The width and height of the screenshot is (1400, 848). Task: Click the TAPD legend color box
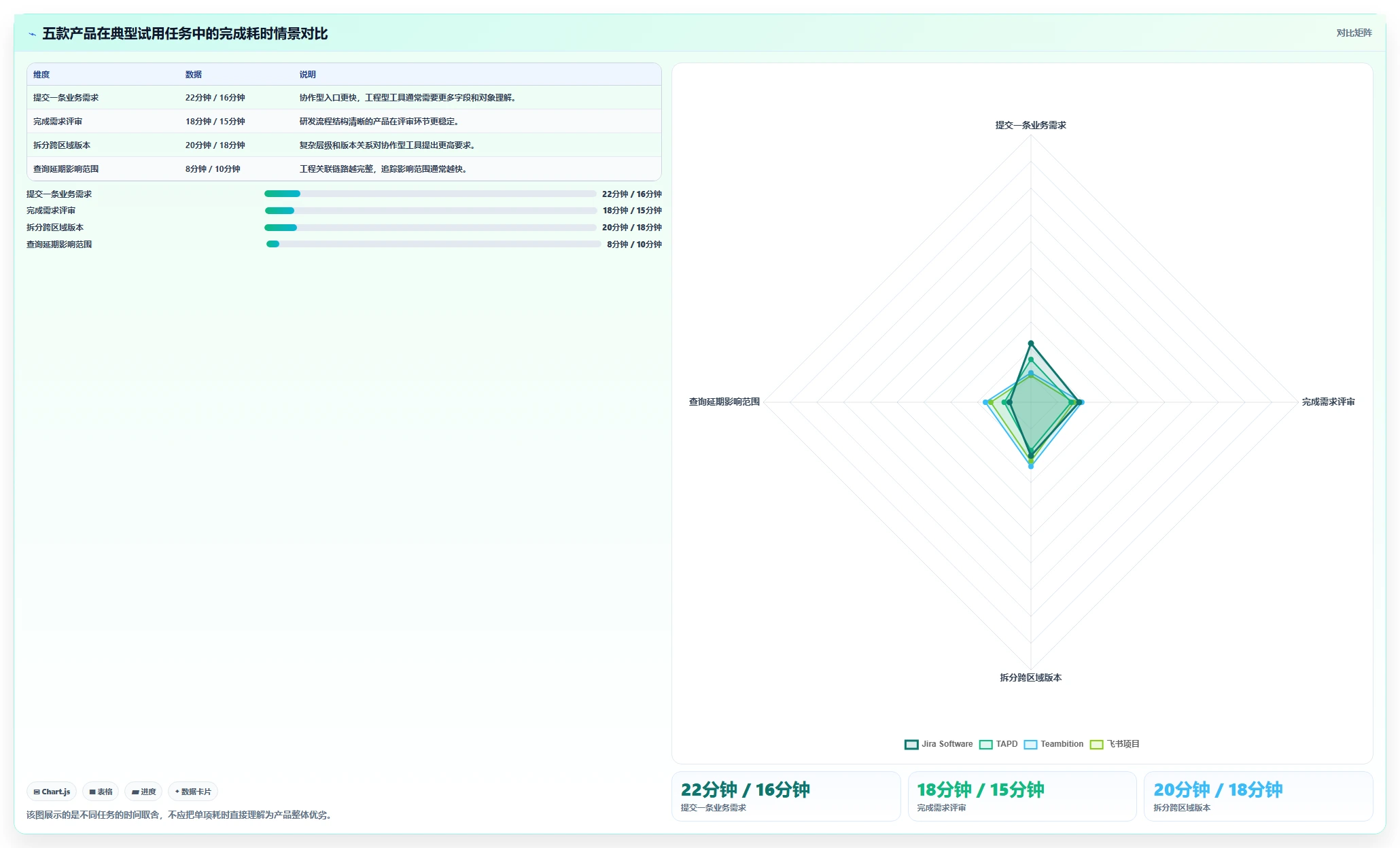click(986, 744)
